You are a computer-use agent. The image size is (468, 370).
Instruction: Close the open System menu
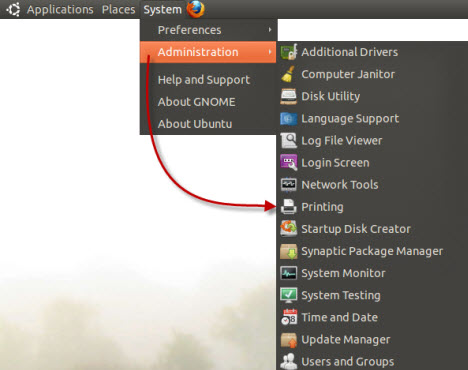(x=162, y=10)
